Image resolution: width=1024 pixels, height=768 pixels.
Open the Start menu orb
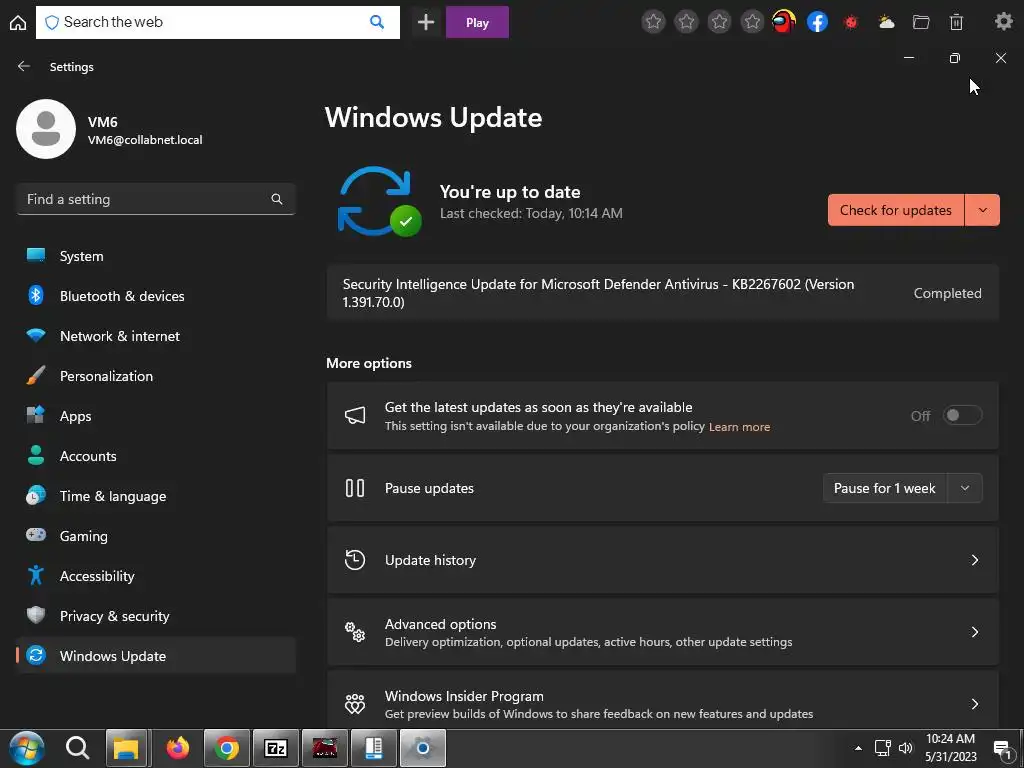click(x=26, y=748)
